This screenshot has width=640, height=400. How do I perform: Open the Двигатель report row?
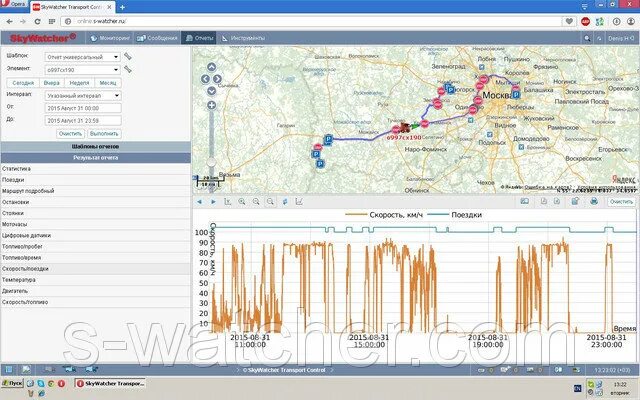point(96,291)
